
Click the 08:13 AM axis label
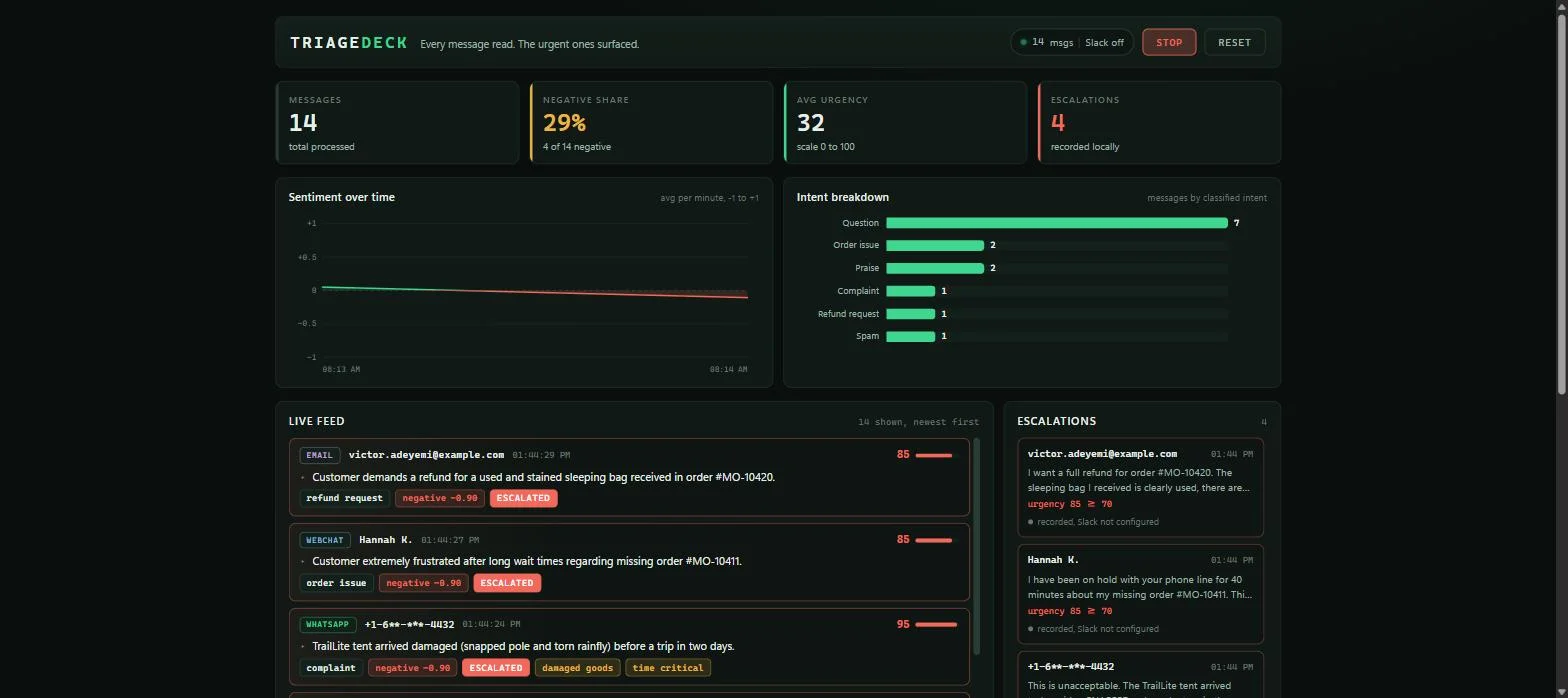(x=341, y=370)
